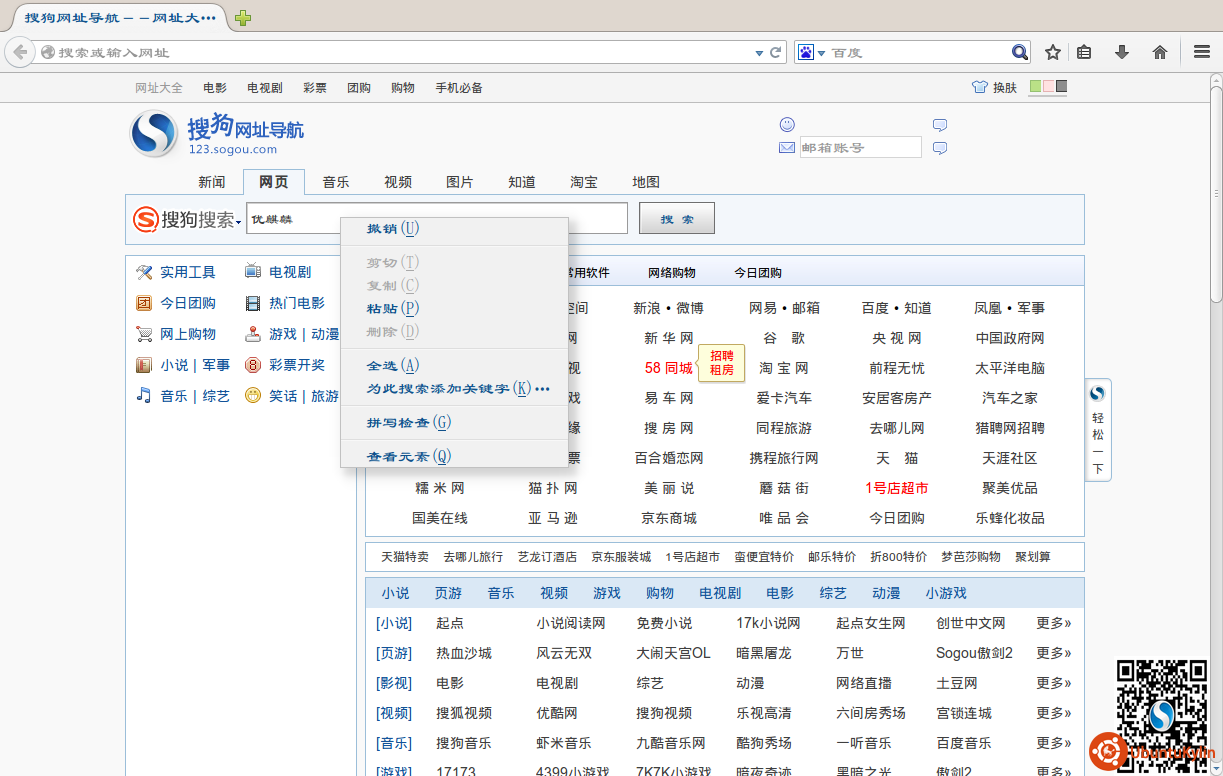Viewport: 1223px width, 776px height.
Task: Click the 换肤 shirt skin icon
Action: coord(980,87)
